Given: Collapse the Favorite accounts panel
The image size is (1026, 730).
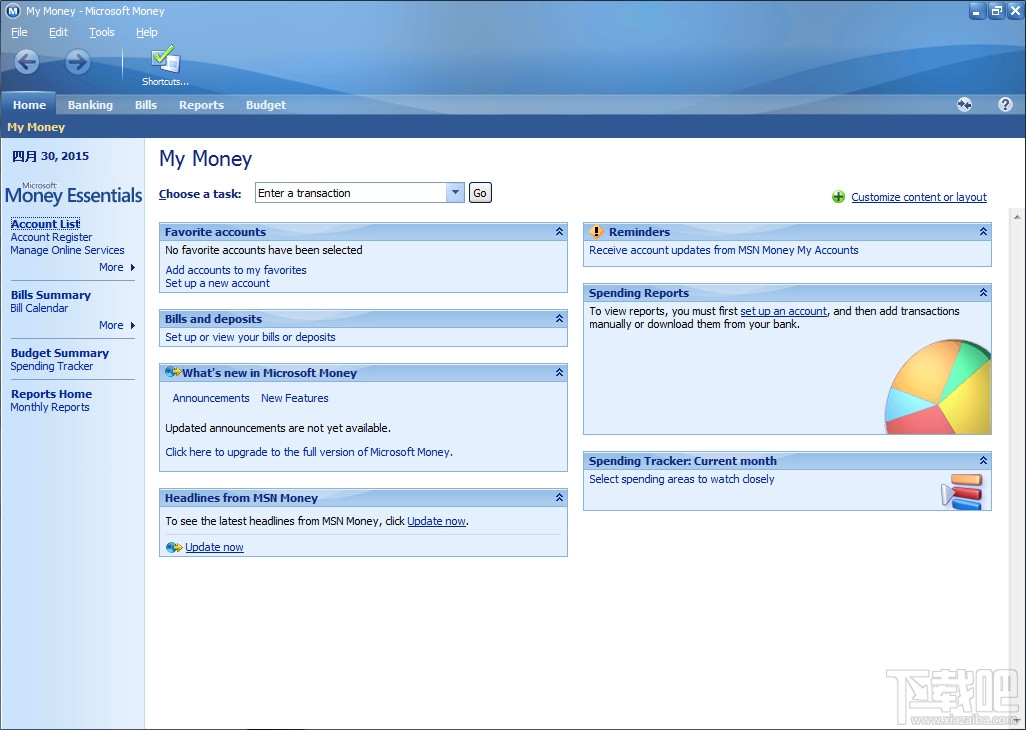Looking at the screenshot, I should click(x=559, y=232).
